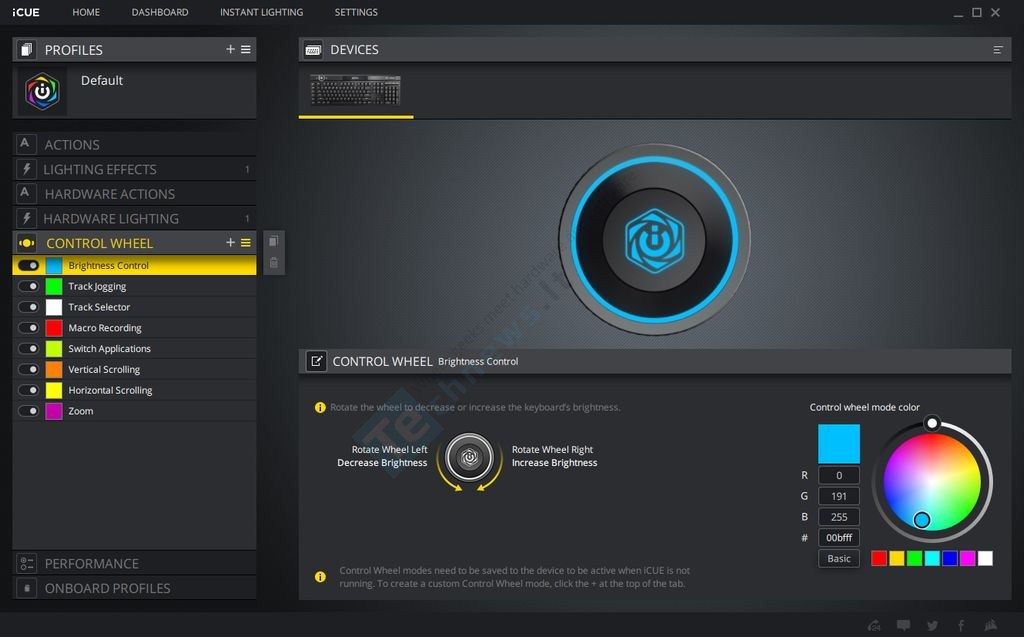Open the Settings tab
The height and width of the screenshot is (637, 1024).
click(x=356, y=12)
